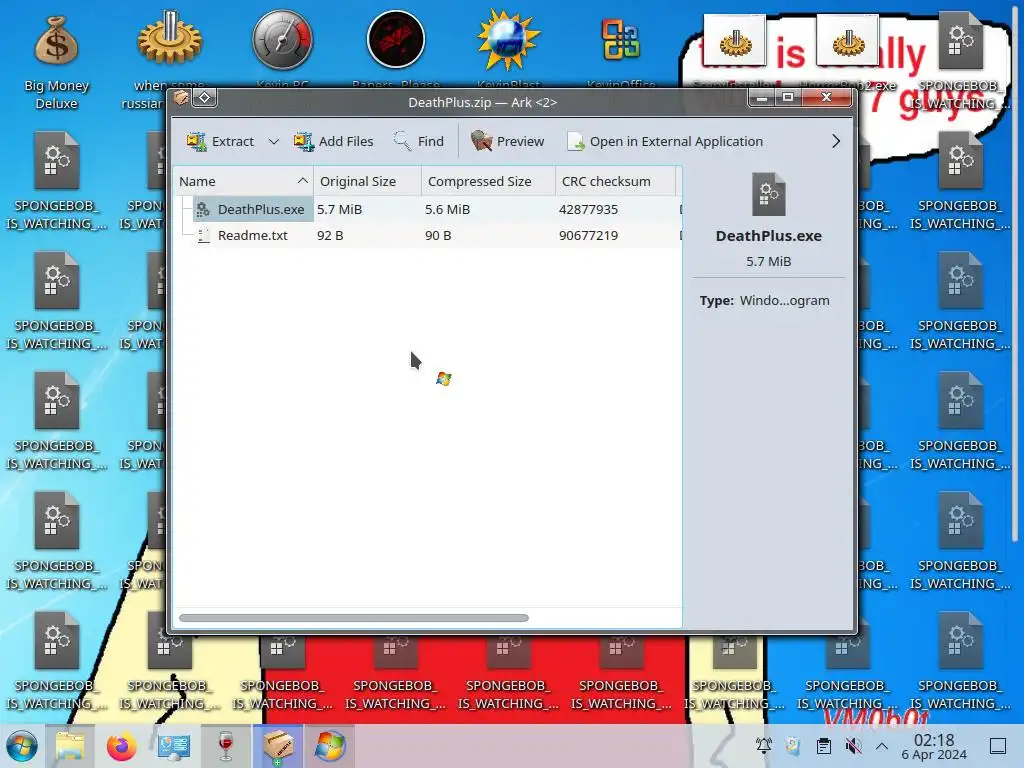
Task: Click the Type: Windo...ogram label
Action: pyautogui.click(x=764, y=300)
